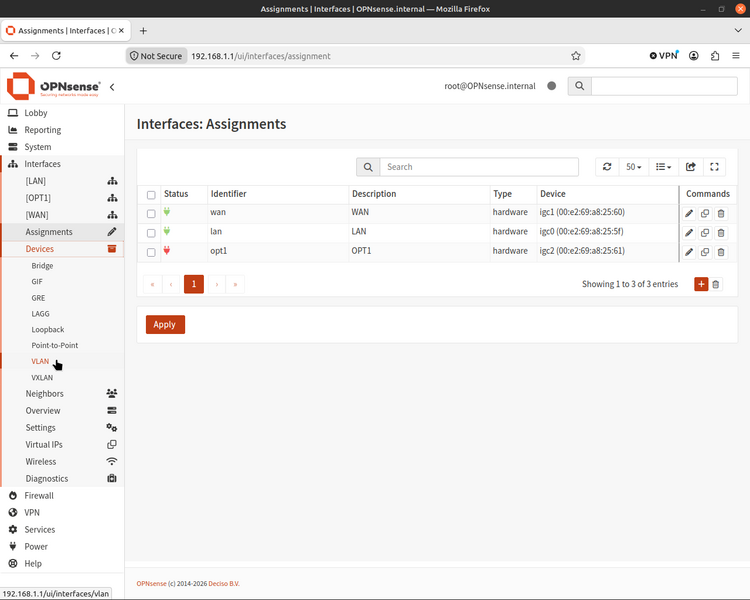Viewport: 750px width, 600px height.
Task: Open the LAGG devices page
Action: [x=40, y=314]
